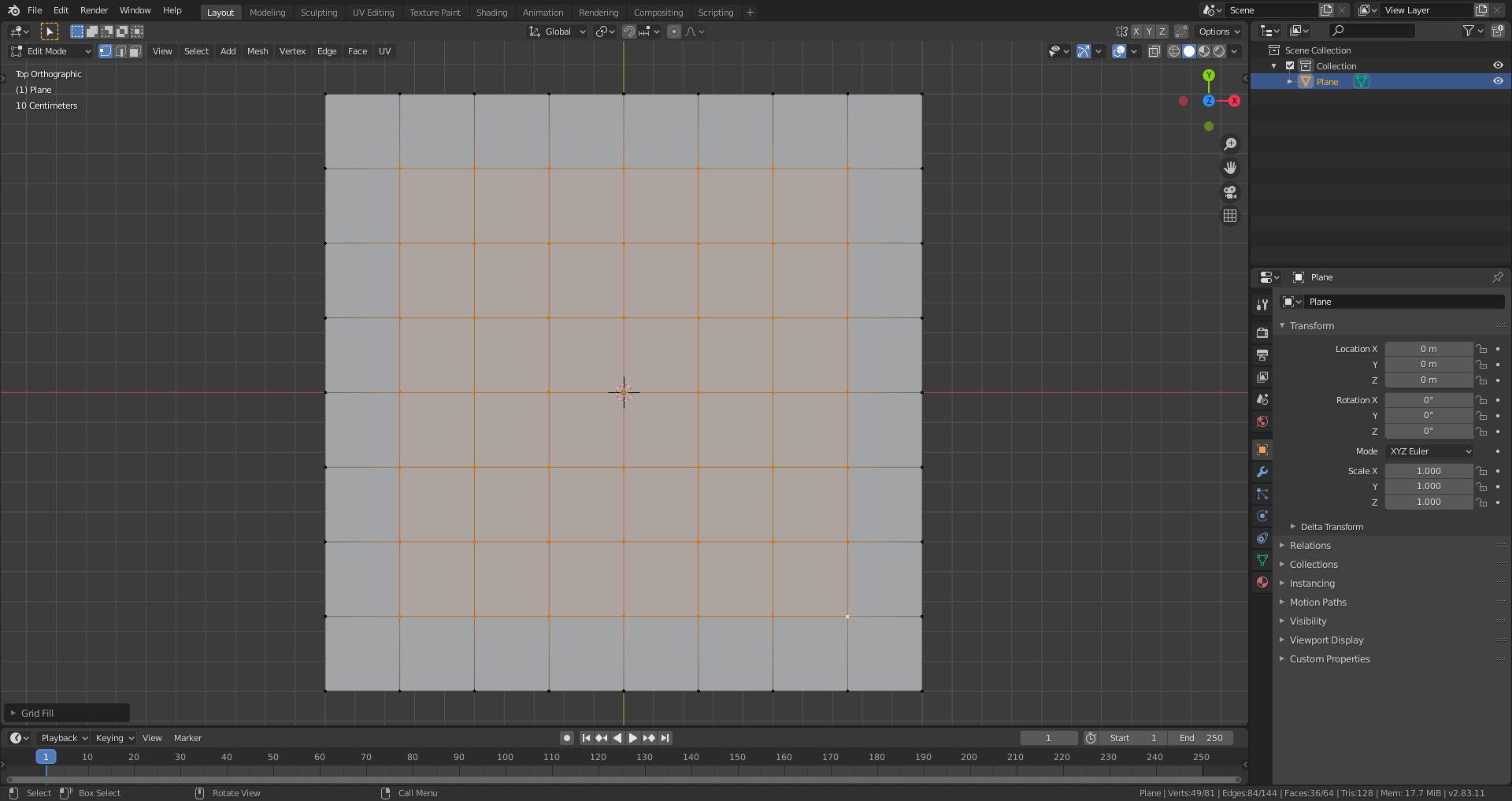
Task: Click the Location X value field
Action: click(1429, 348)
